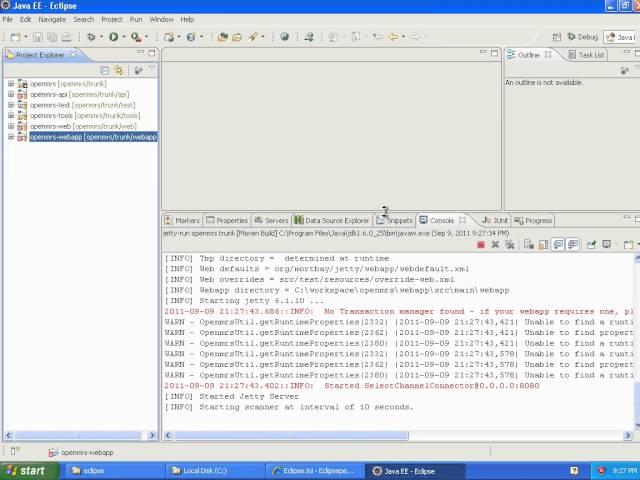The image size is (640, 480).
Task: Click the Open Type toolbar icon
Action: pos(222,37)
